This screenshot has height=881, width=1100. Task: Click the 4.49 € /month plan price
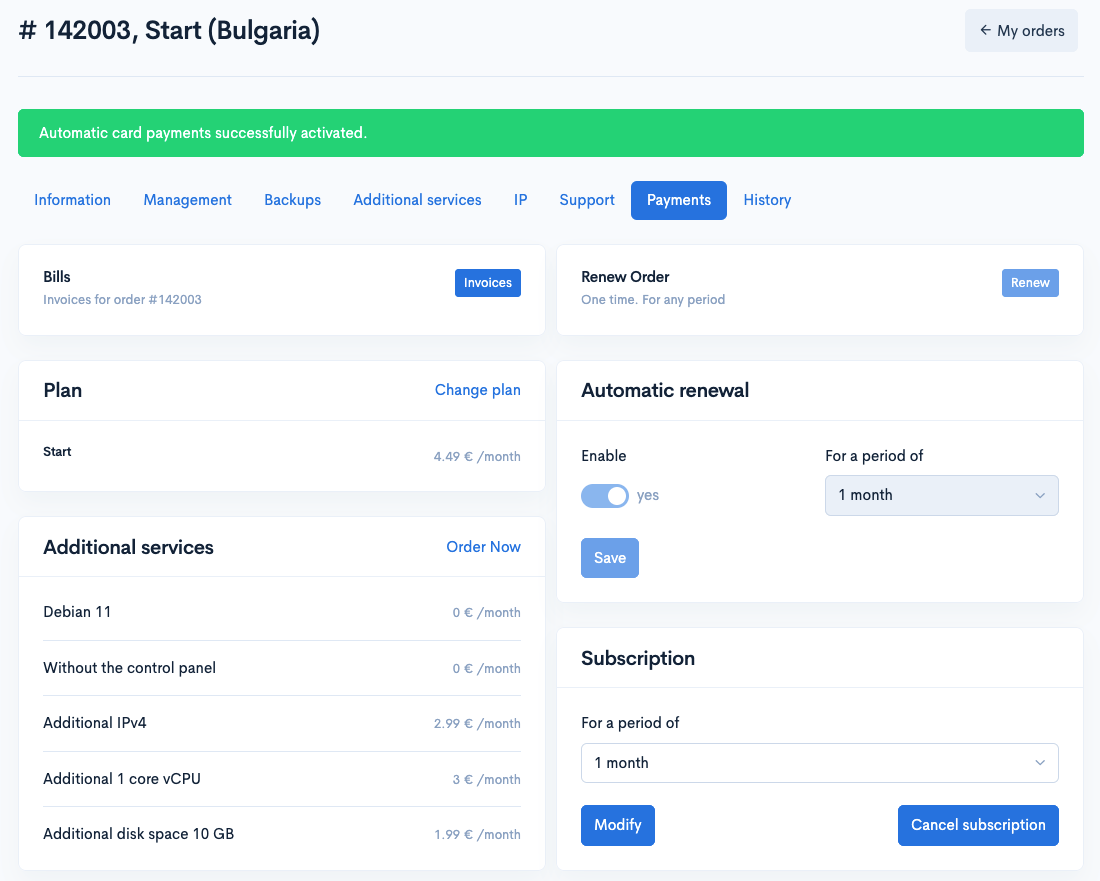[477, 457]
